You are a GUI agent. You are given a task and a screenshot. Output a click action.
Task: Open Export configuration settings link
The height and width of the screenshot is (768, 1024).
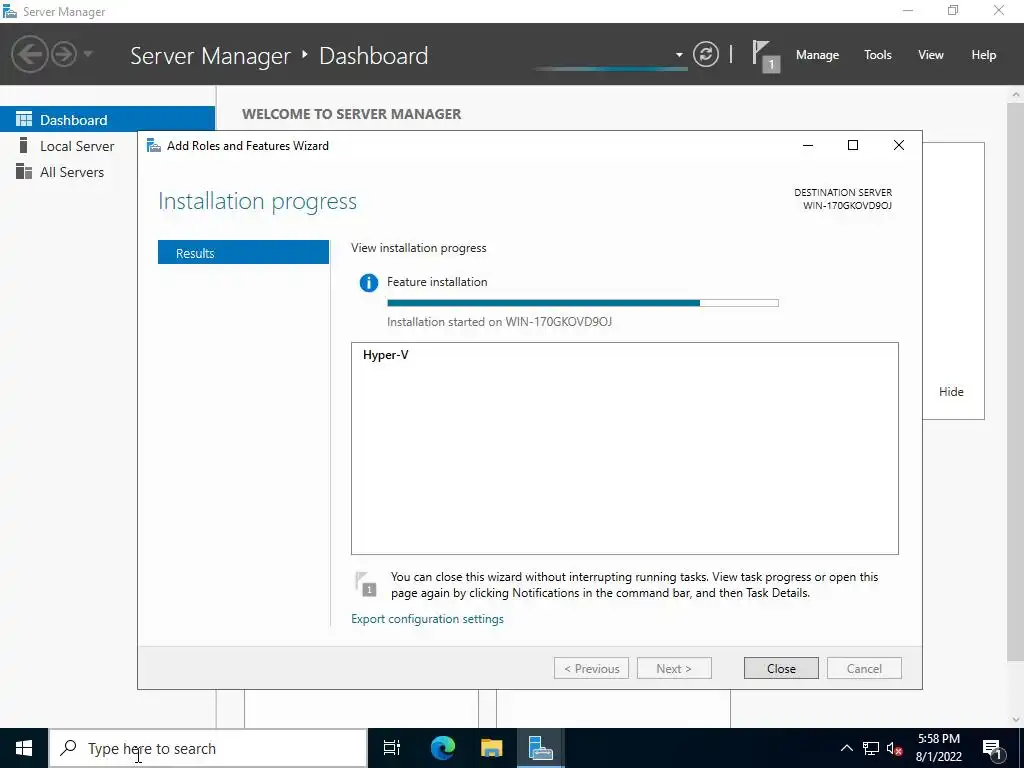[427, 618]
